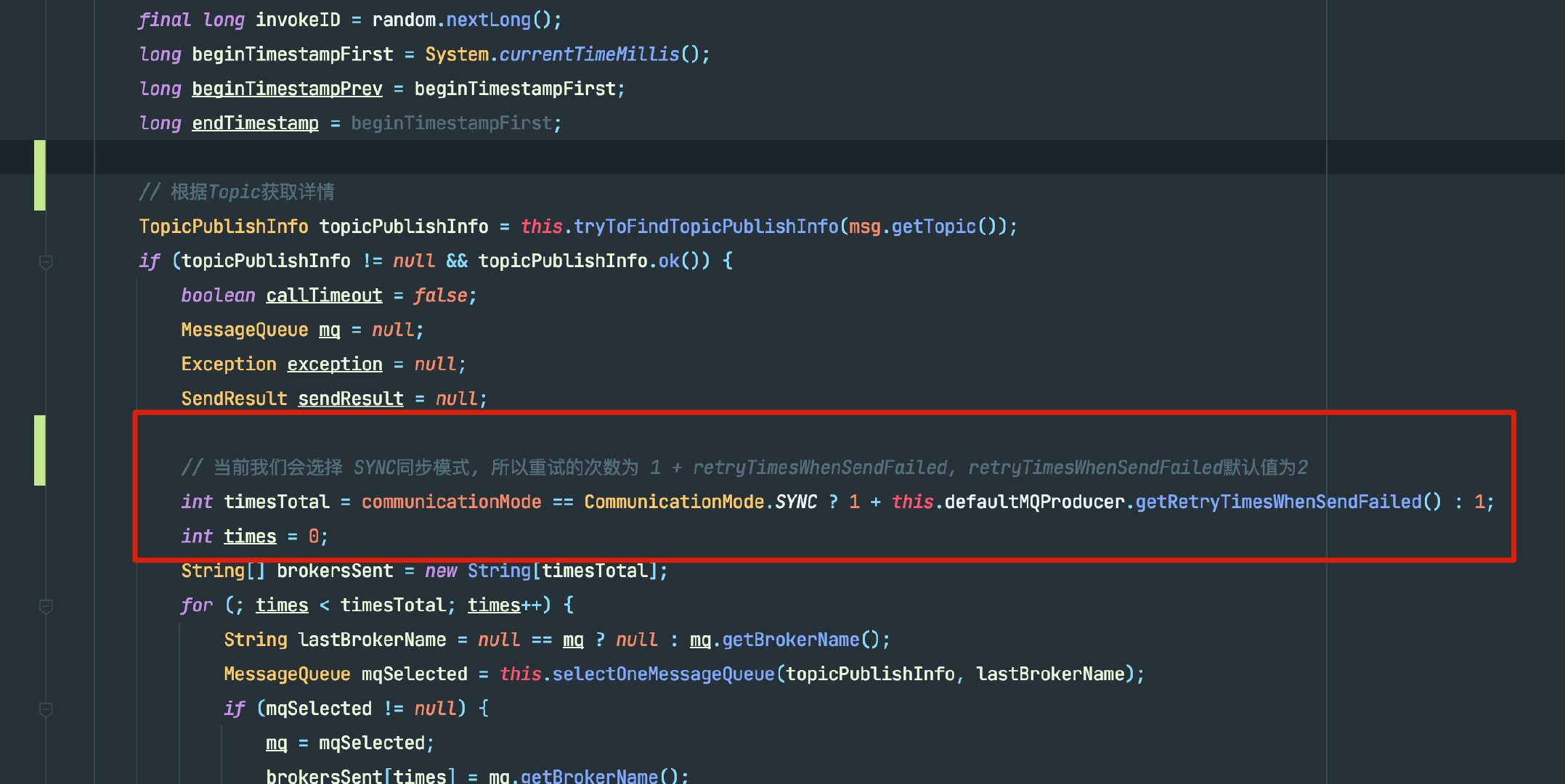Click timesTotal in the int declaration
Screen dimensions: 1565x784
pyautogui.click(x=277, y=502)
